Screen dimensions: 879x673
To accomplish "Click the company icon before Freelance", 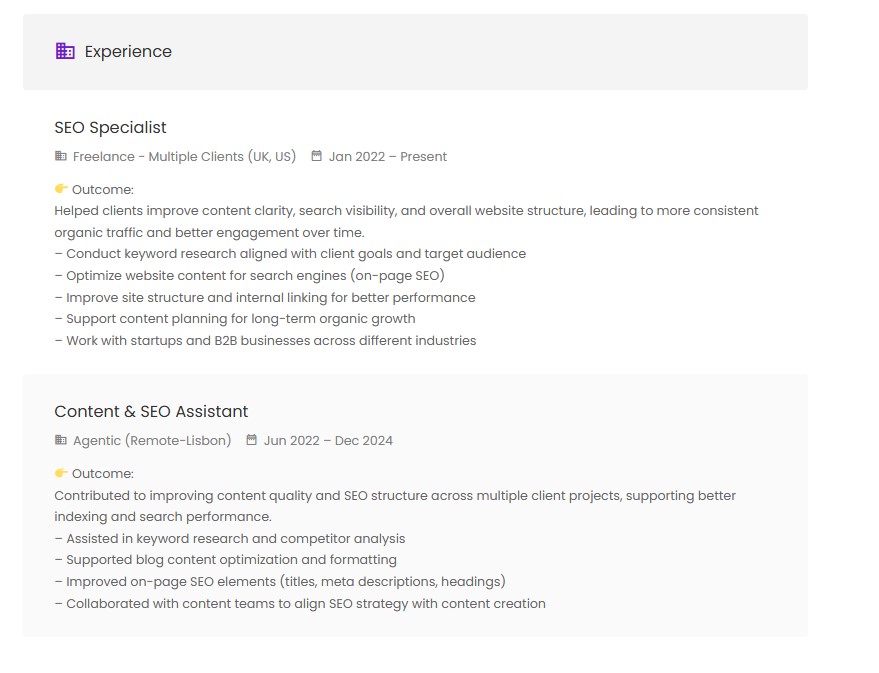I will pyautogui.click(x=61, y=156).
